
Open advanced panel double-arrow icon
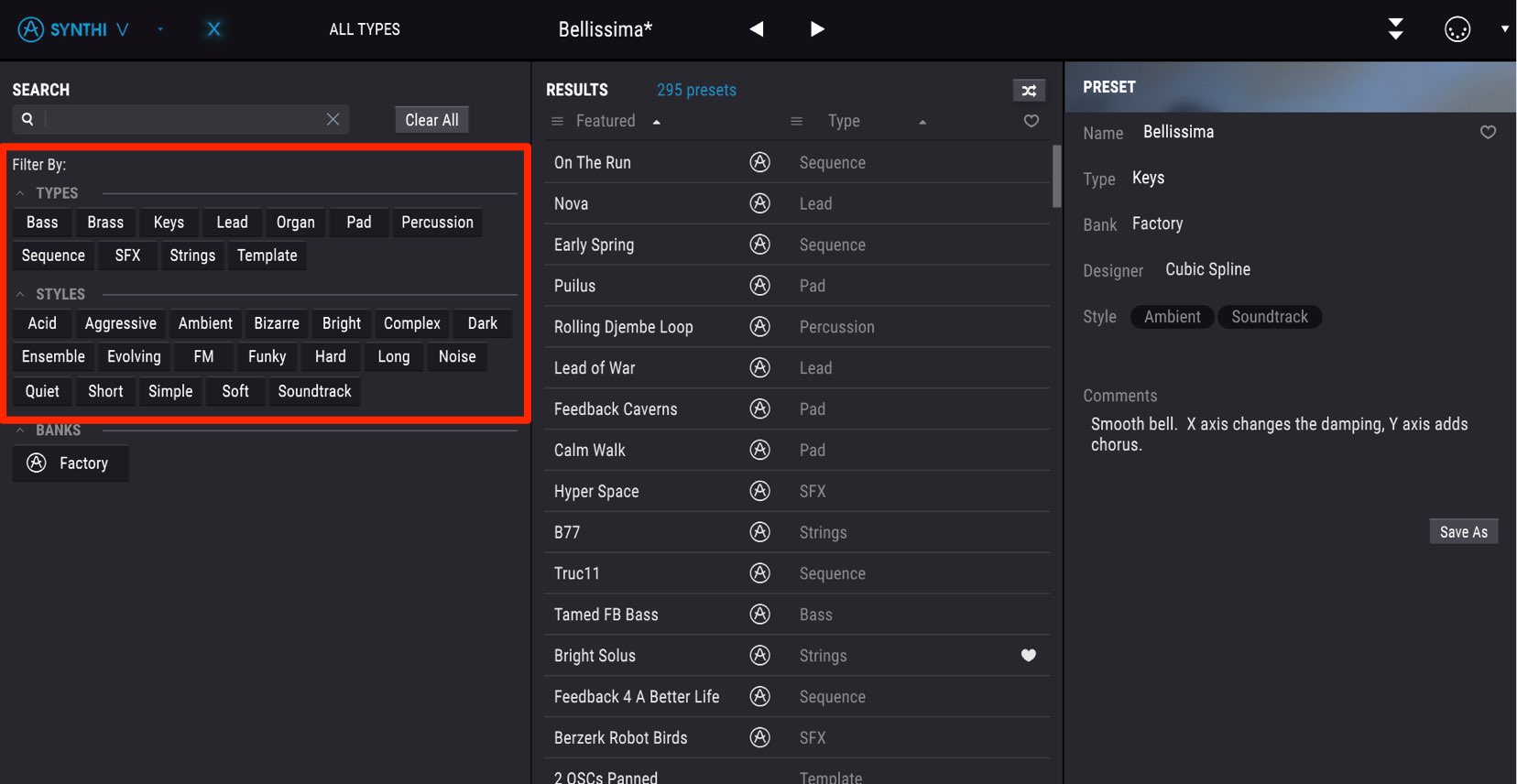(x=1395, y=29)
